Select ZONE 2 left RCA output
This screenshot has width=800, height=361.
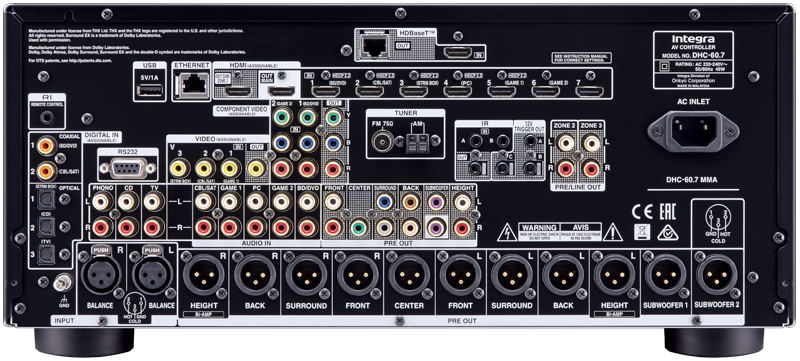pos(566,142)
